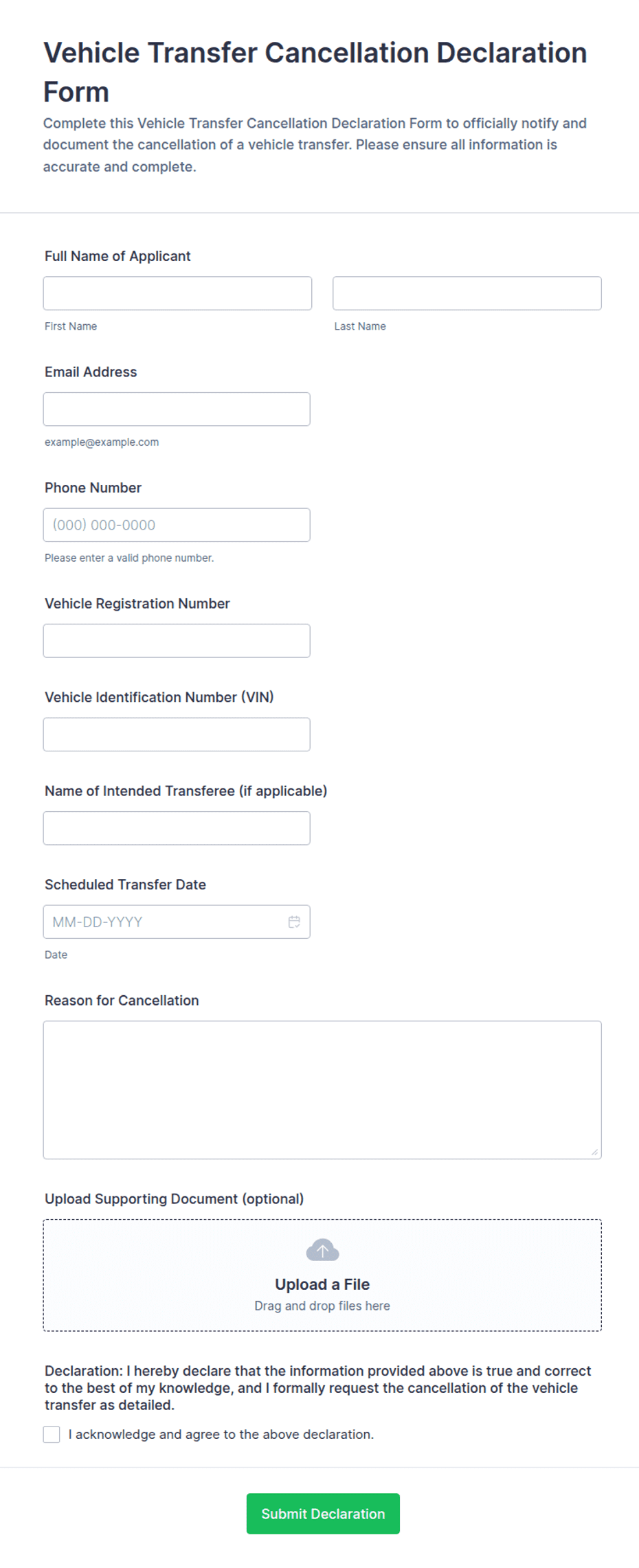Image resolution: width=639 pixels, height=1568 pixels.
Task: Click the Vehicle Transfer Cancellation Declaration heading
Action: pos(315,72)
